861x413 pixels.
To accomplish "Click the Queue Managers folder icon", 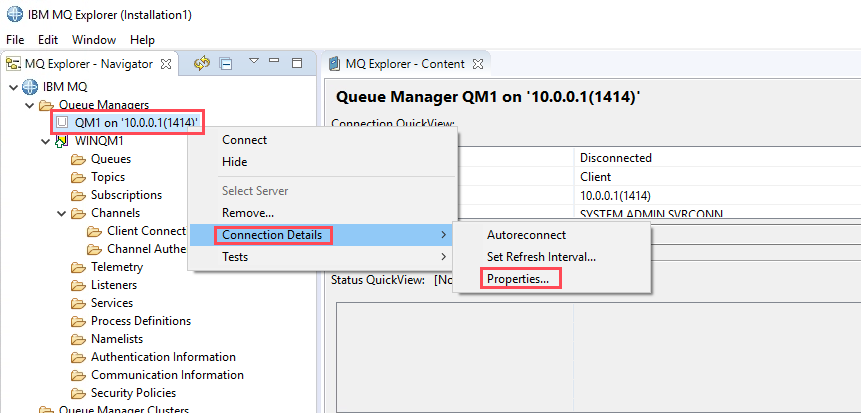I will point(47,105).
